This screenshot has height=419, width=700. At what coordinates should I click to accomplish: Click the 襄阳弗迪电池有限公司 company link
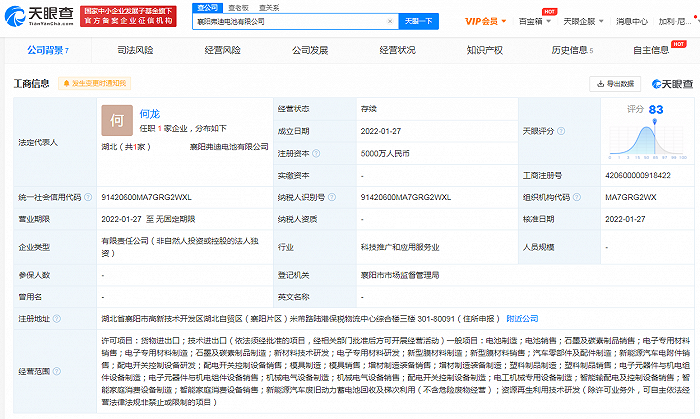coord(234,146)
